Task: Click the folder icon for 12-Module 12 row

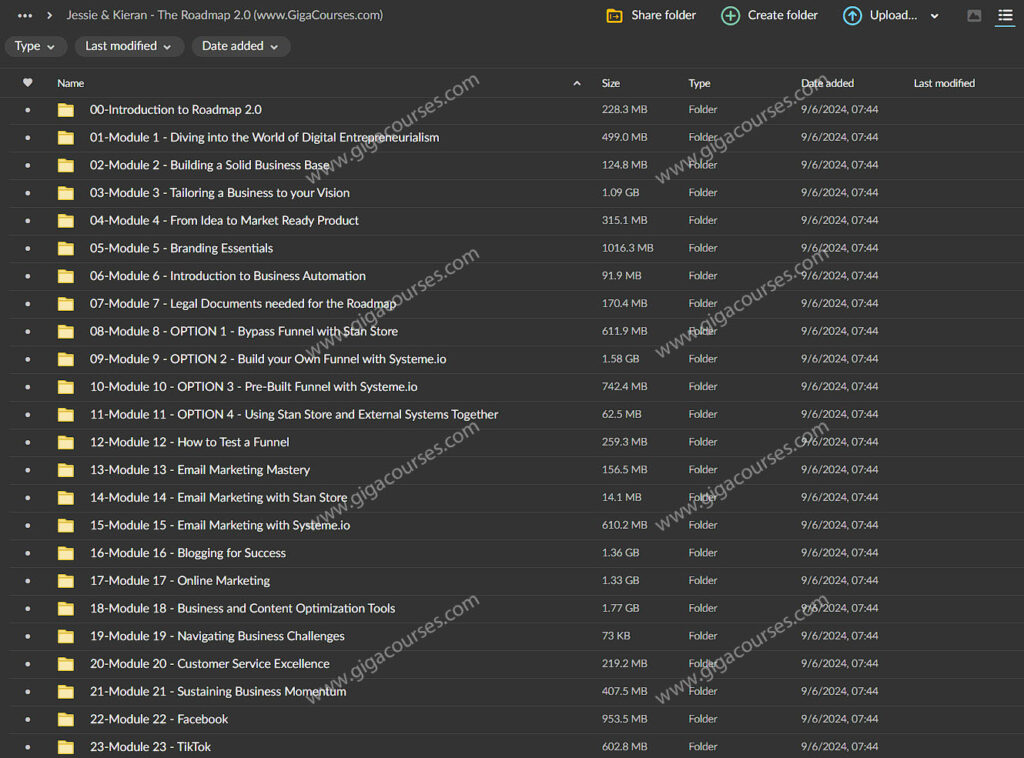Action: 66,442
